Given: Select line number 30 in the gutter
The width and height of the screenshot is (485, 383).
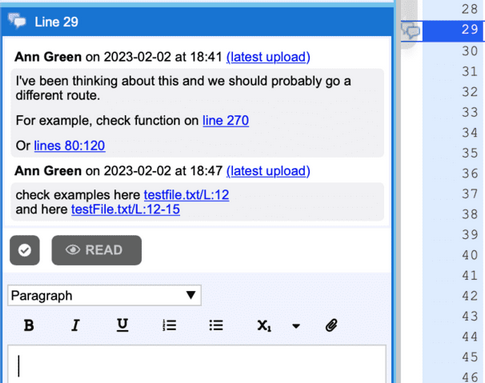Looking at the screenshot, I should point(470,51).
